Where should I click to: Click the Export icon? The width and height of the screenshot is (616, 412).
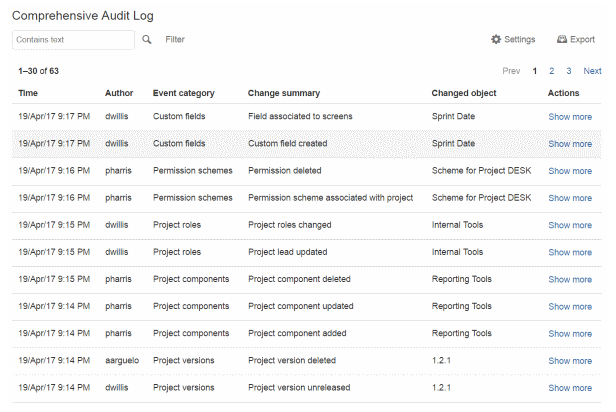(561, 40)
